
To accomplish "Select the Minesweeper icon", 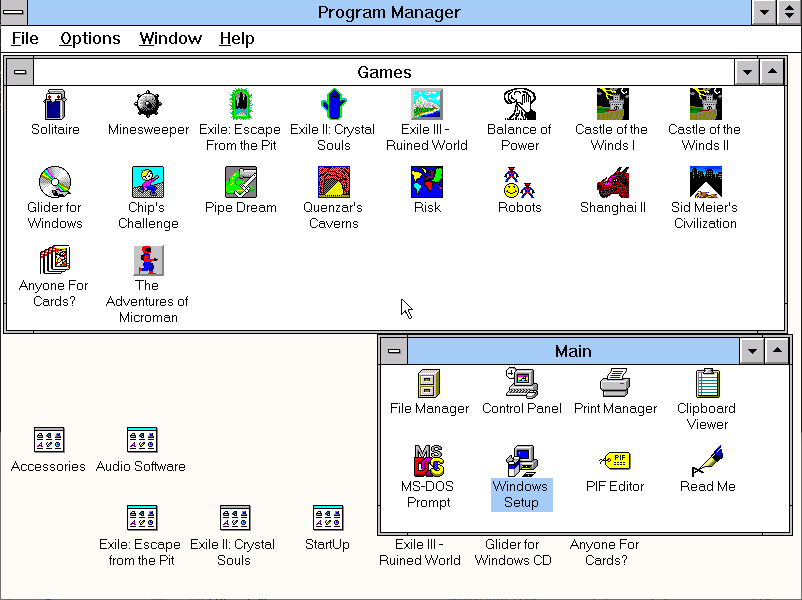I will 148,104.
